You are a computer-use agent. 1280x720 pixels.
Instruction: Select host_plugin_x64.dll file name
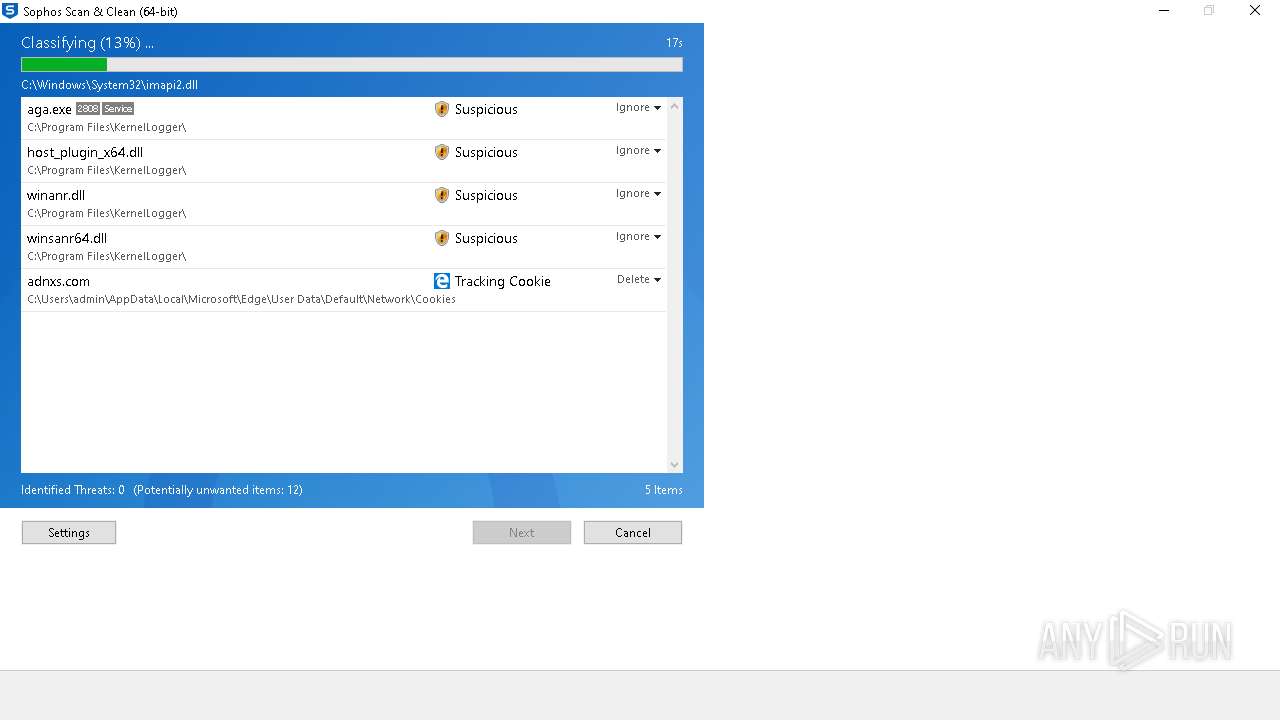click(x=85, y=152)
